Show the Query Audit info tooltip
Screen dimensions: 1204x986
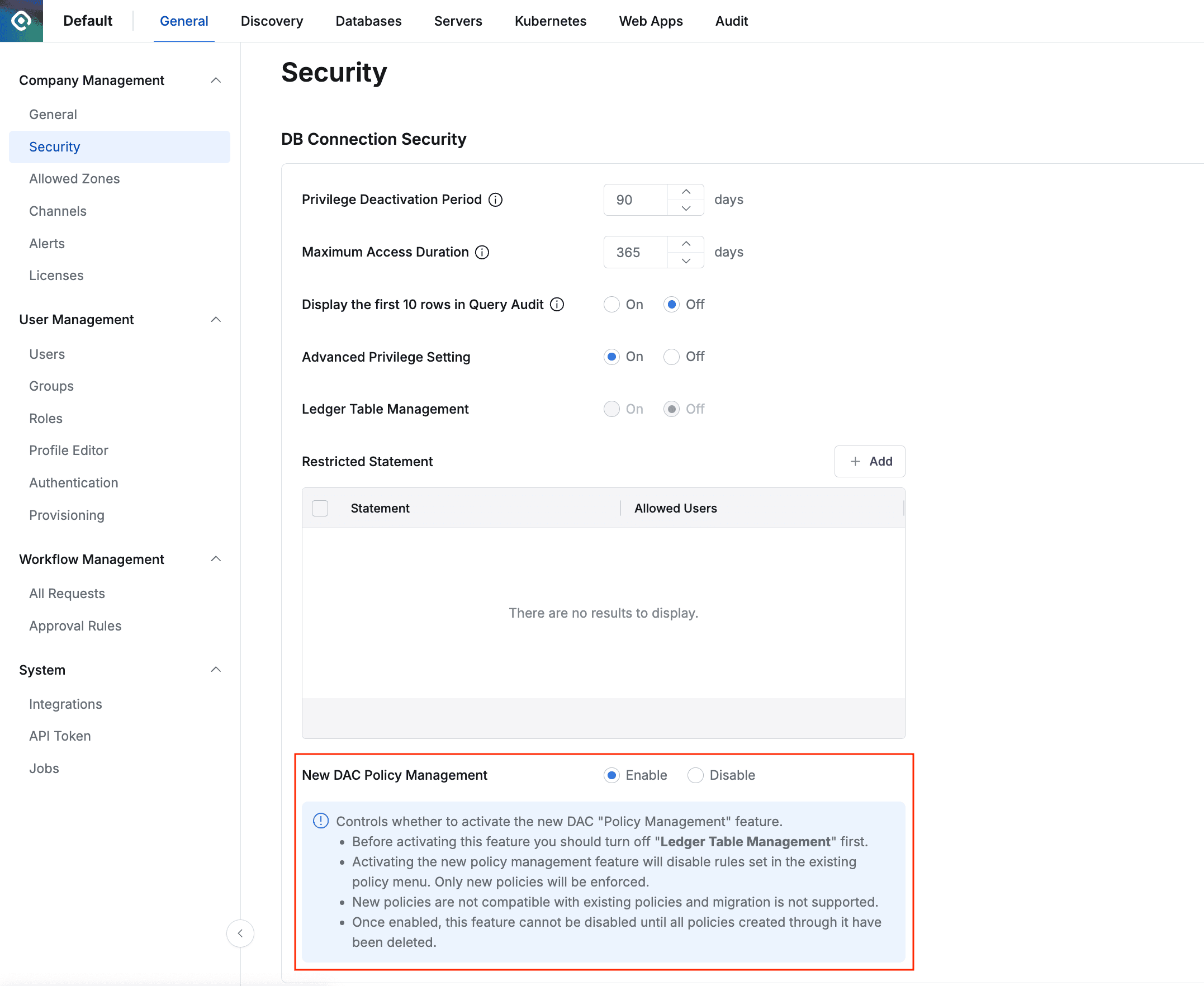click(x=557, y=305)
